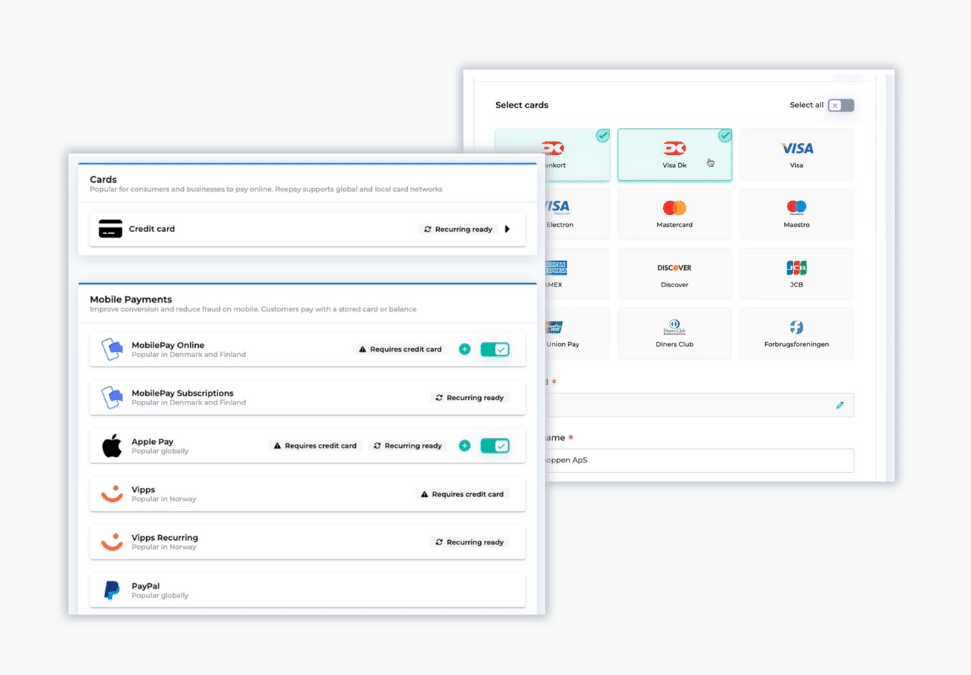Click Recurring ready text on Vipps Recurring
This screenshot has width=971, height=675.
point(475,542)
